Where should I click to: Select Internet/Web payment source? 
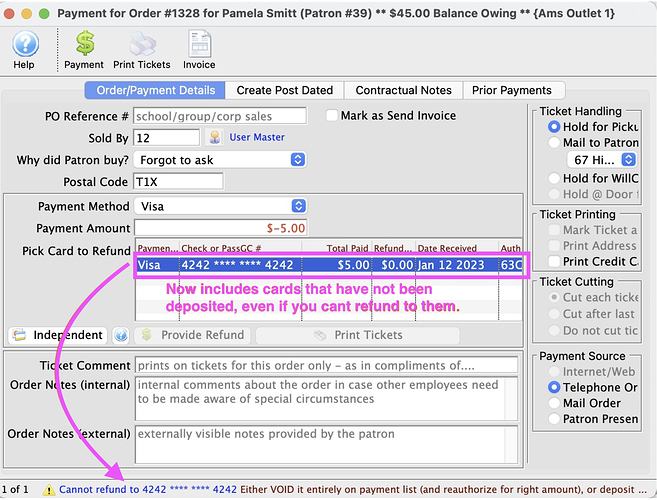coord(554,371)
